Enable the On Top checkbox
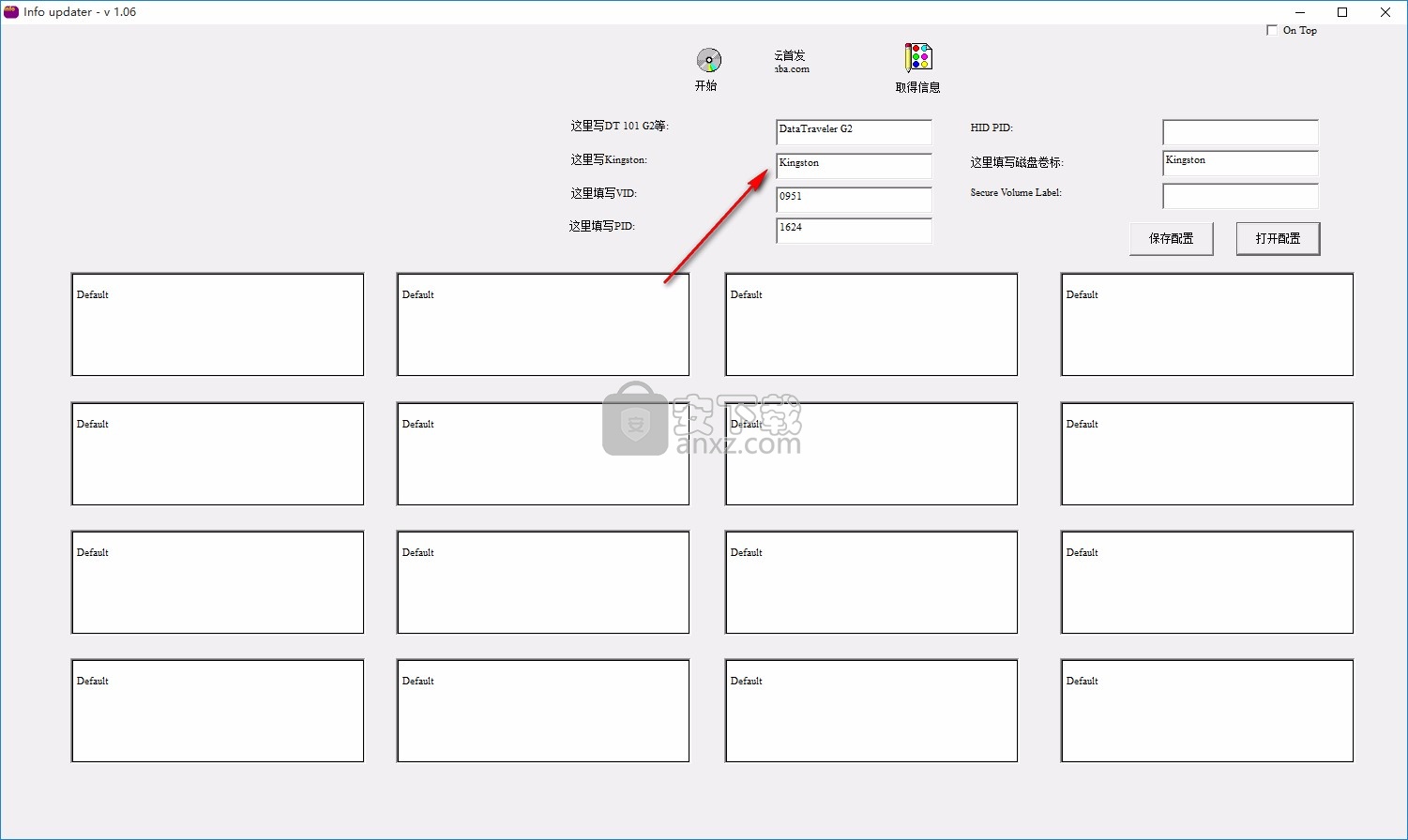1408x840 pixels. pyautogui.click(x=1272, y=30)
